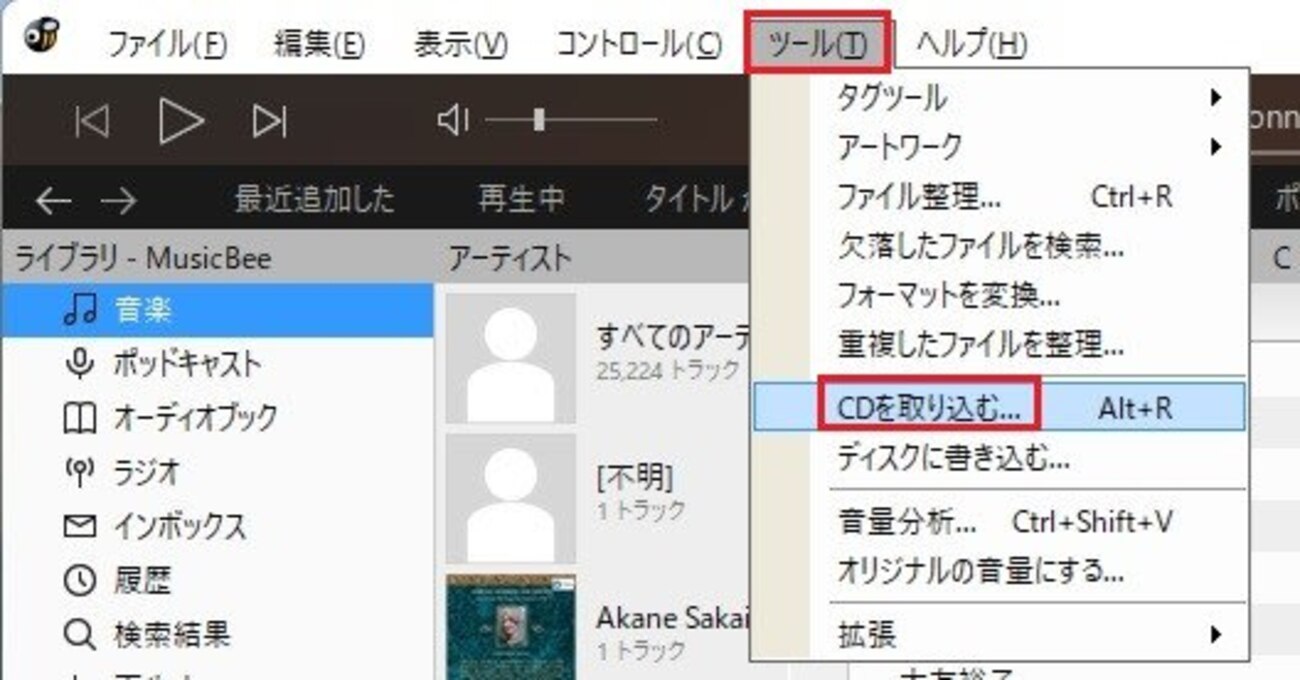Screen dimensions: 1300x680
Task: Switch to the 最近追加した tab
Action: pyautogui.click(x=315, y=200)
